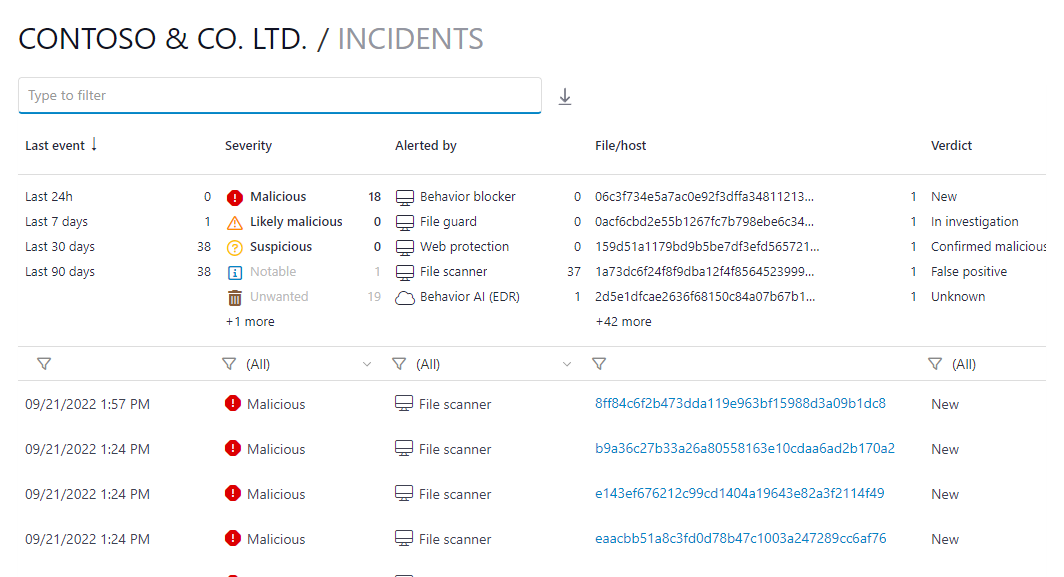This screenshot has height=577, width=1064.
Task: Click the Behavior blocker monitor icon
Action: pos(406,196)
